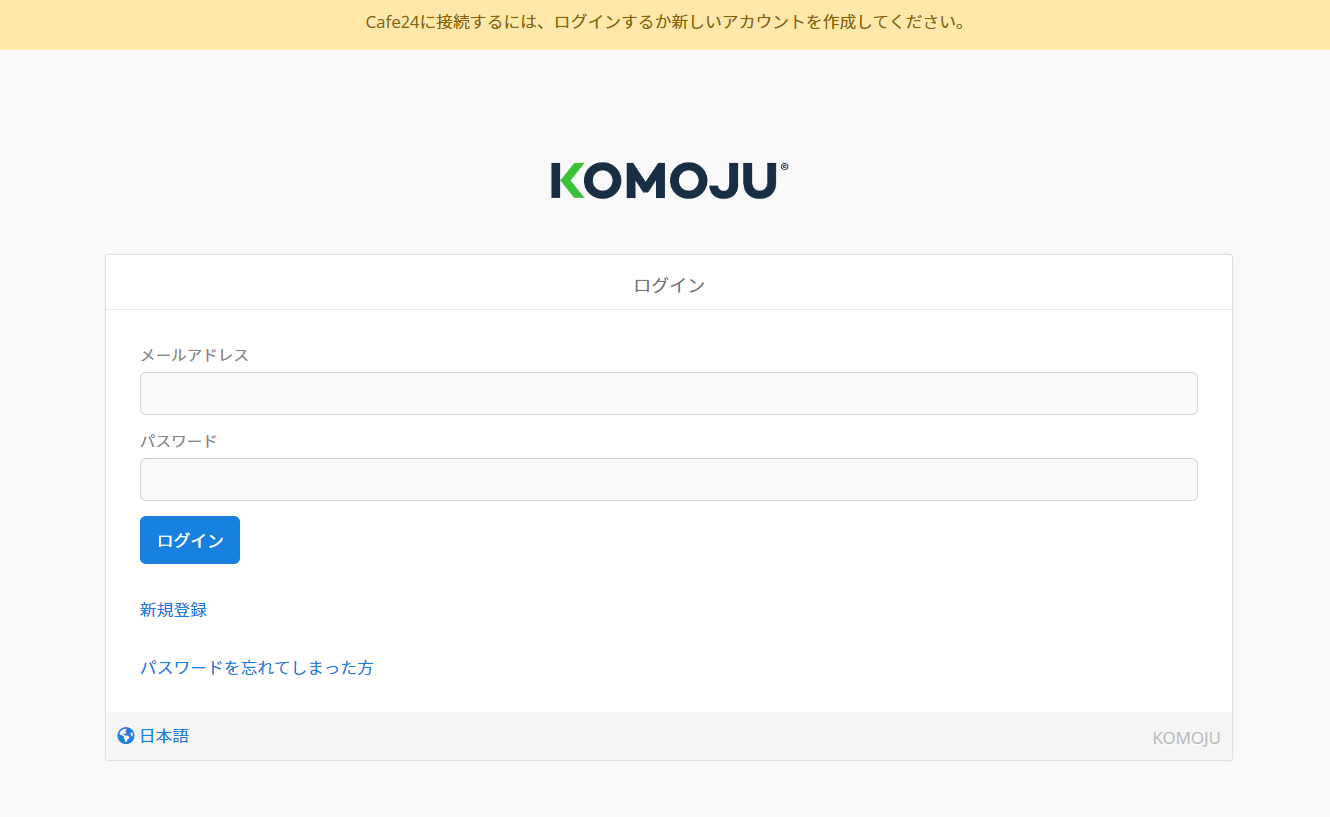Viewport: 1330px width, 817px height.
Task: Click the ログイン heading of the card
Action: click(x=668, y=285)
